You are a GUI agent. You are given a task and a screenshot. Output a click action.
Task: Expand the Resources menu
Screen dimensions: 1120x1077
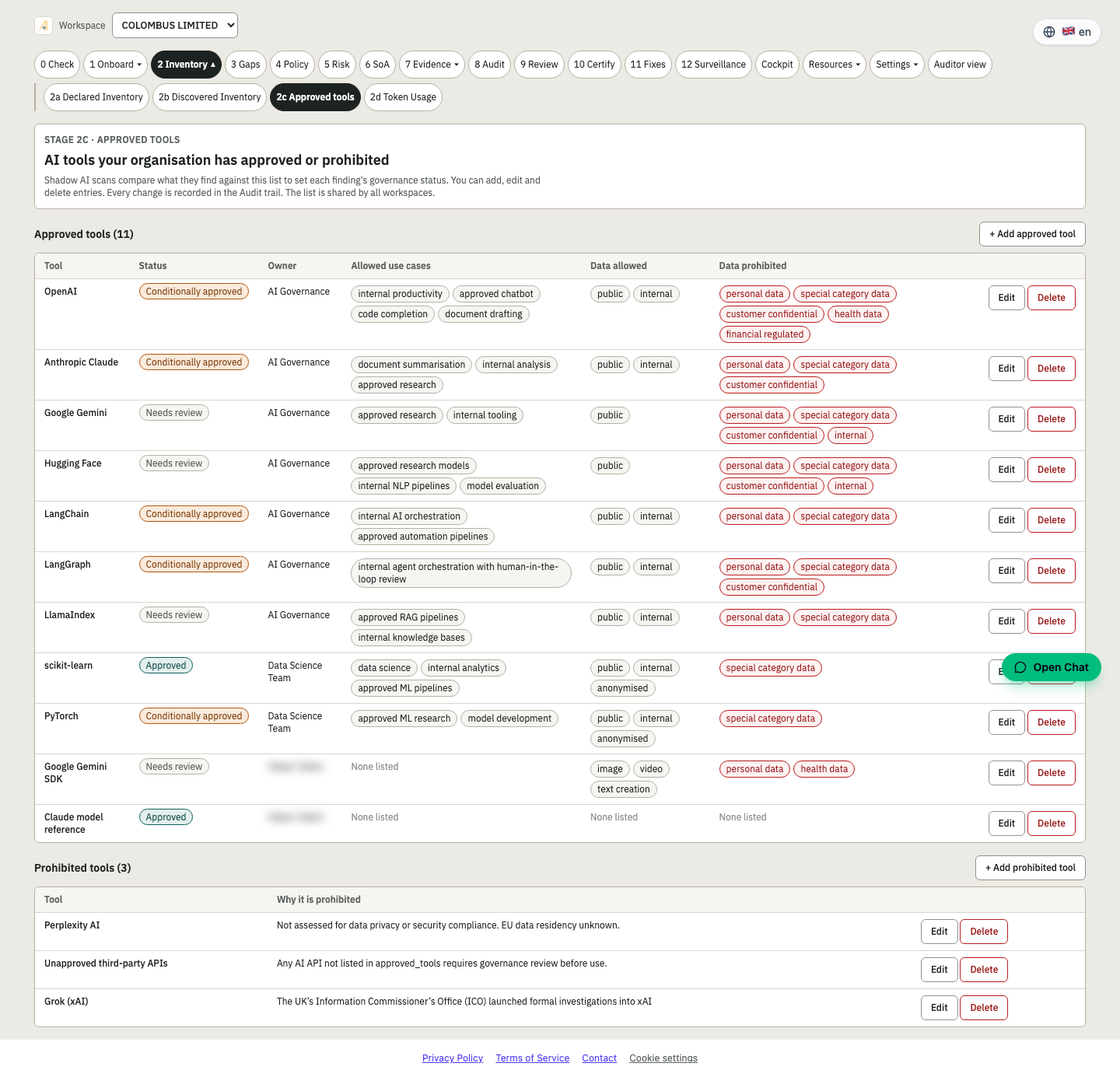(x=835, y=65)
